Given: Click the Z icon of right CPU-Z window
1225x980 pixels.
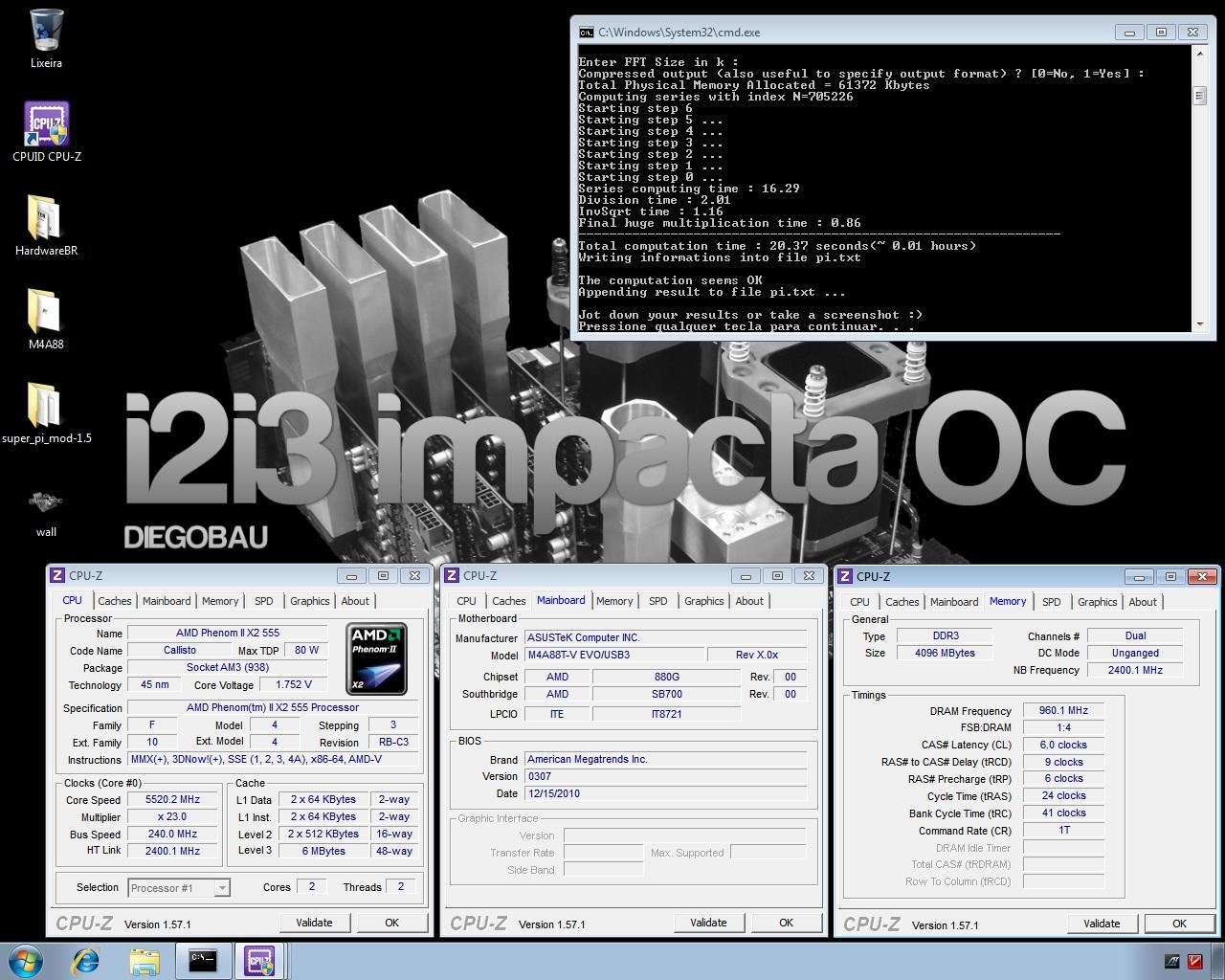Looking at the screenshot, I should pos(845,576).
